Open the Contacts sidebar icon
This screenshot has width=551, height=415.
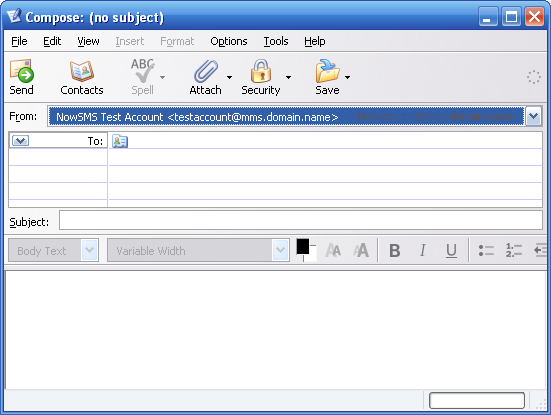point(82,71)
